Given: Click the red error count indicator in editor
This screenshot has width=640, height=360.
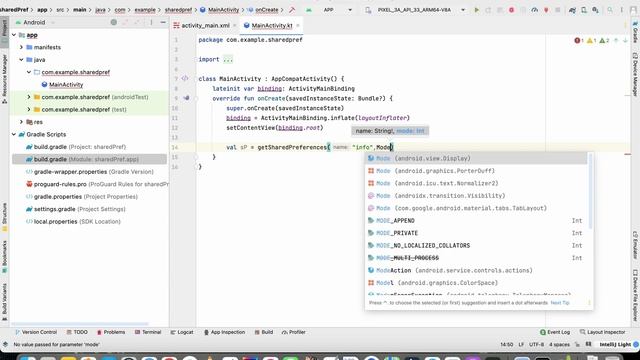Looking at the screenshot, I should coord(579,40).
